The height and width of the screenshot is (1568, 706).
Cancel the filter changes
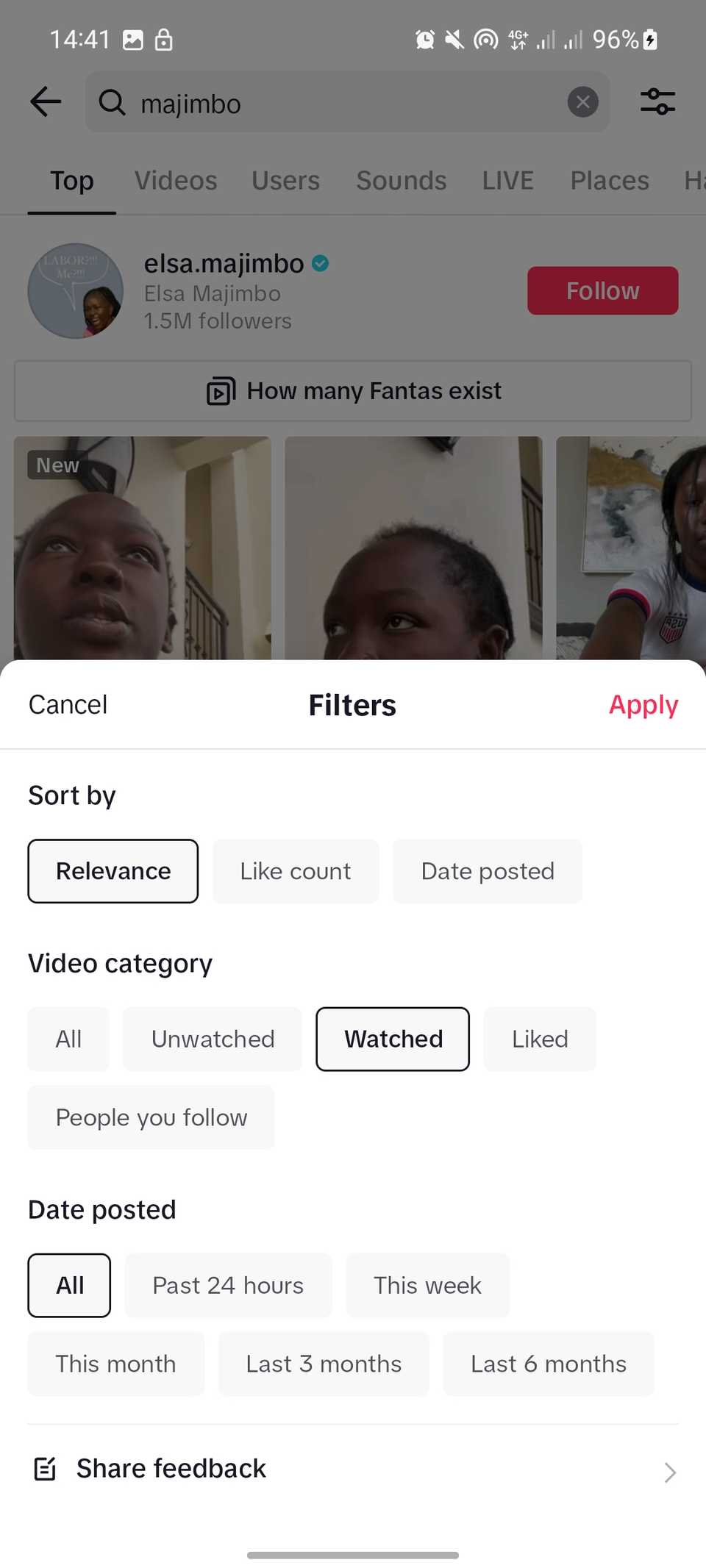tap(68, 704)
